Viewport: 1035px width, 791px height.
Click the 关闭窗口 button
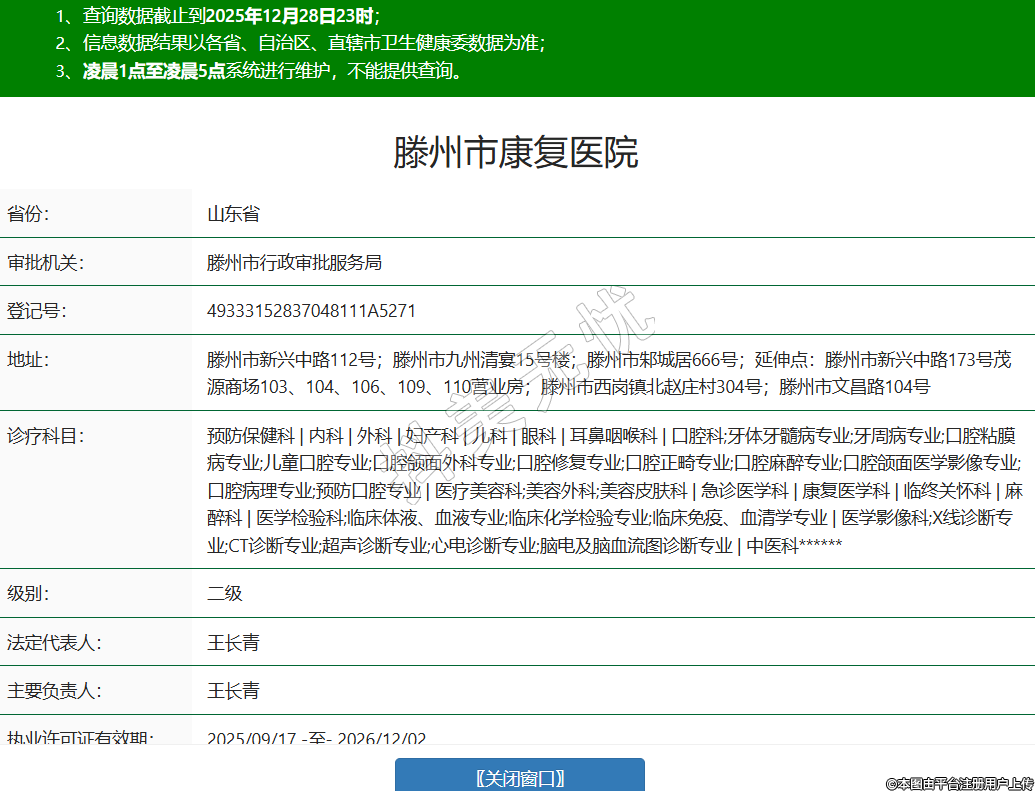[519, 777]
